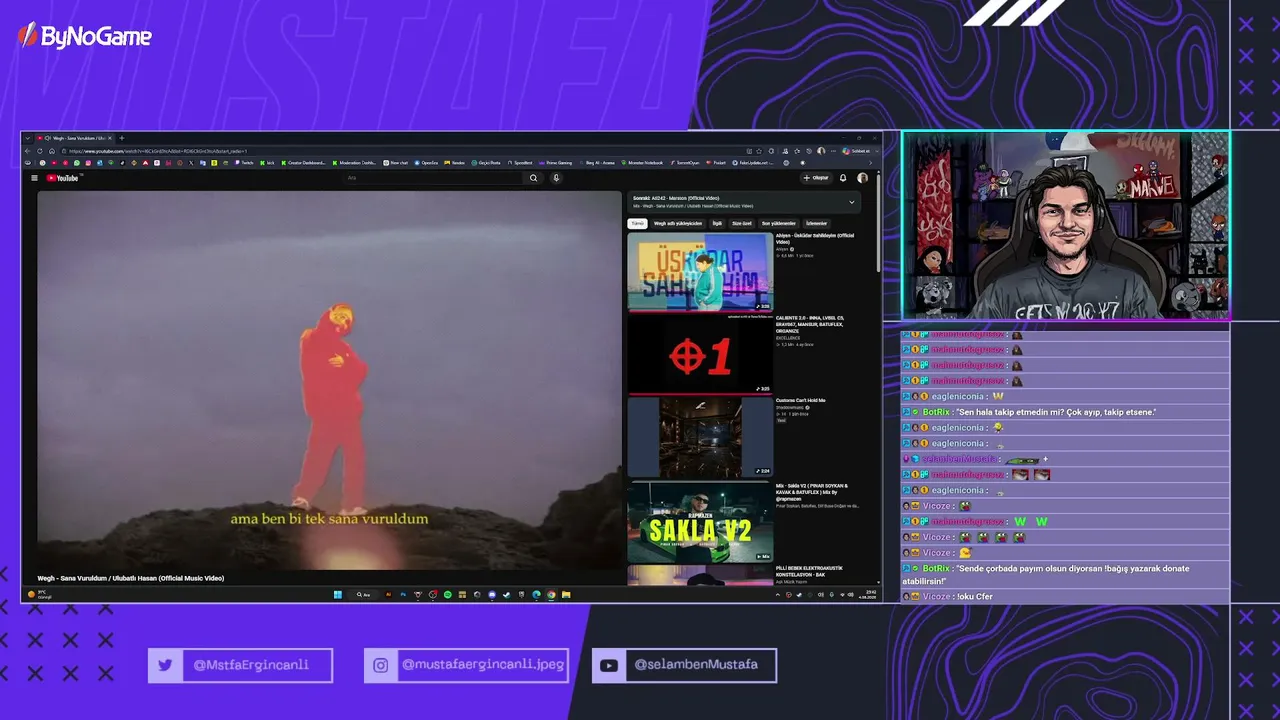This screenshot has width=1280, height=720.
Task: Open the Prime Gaming bookmark
Action: pyautogui.click(x=555, y=163)
